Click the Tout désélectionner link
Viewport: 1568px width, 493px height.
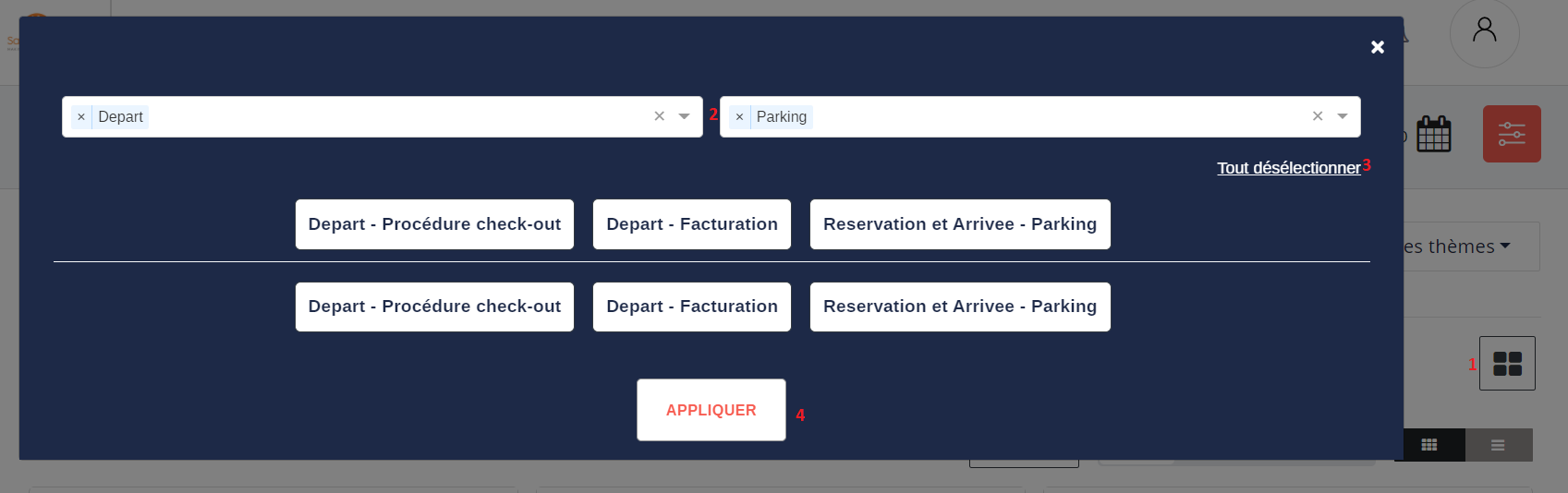(1288, 168)
